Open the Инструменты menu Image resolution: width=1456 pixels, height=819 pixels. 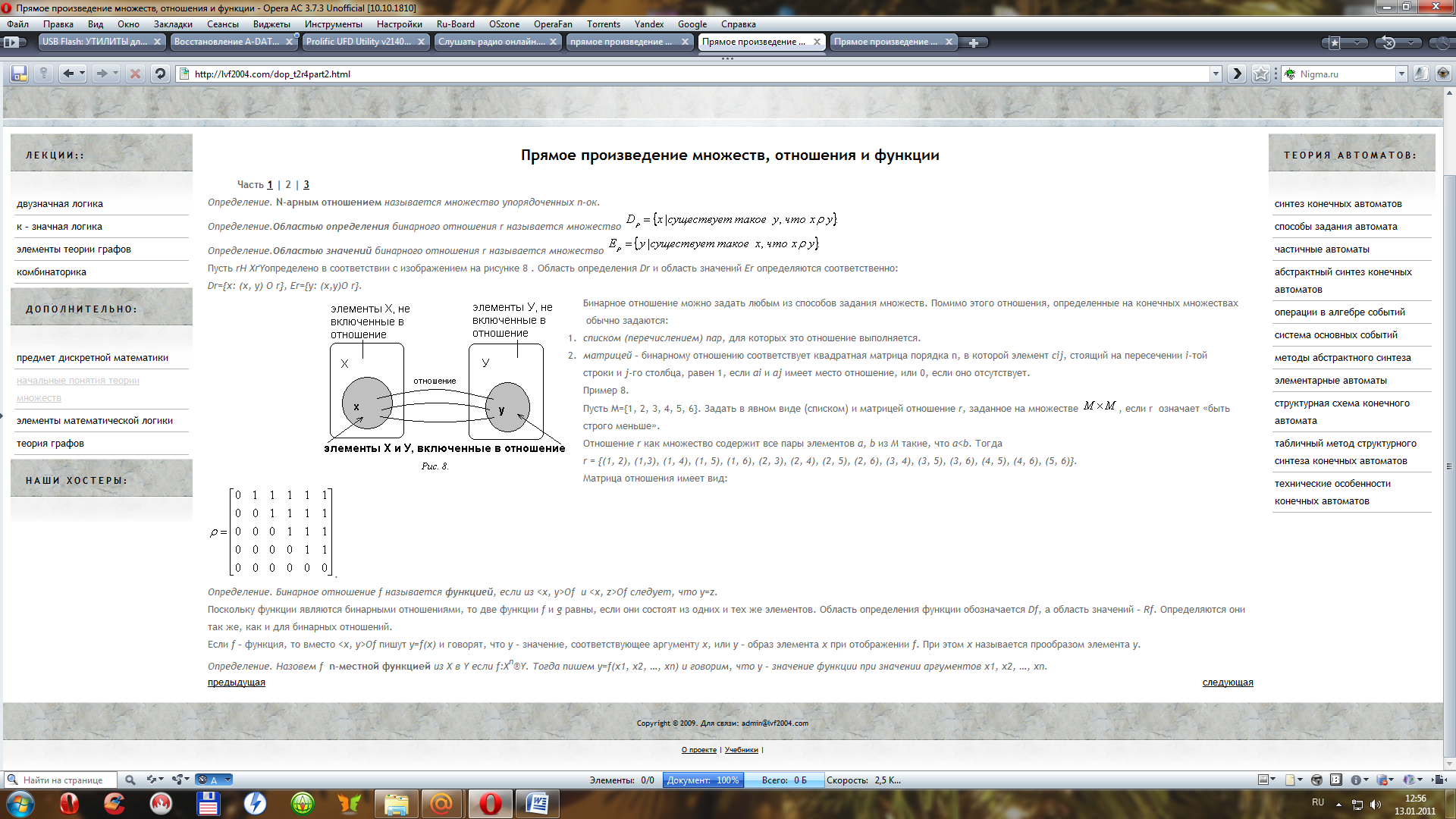[x=334, y=24]
